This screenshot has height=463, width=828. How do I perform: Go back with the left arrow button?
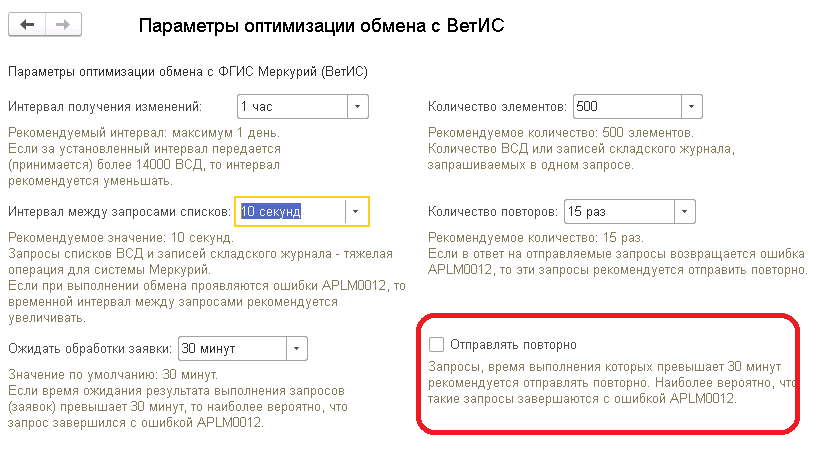(27, 24)
